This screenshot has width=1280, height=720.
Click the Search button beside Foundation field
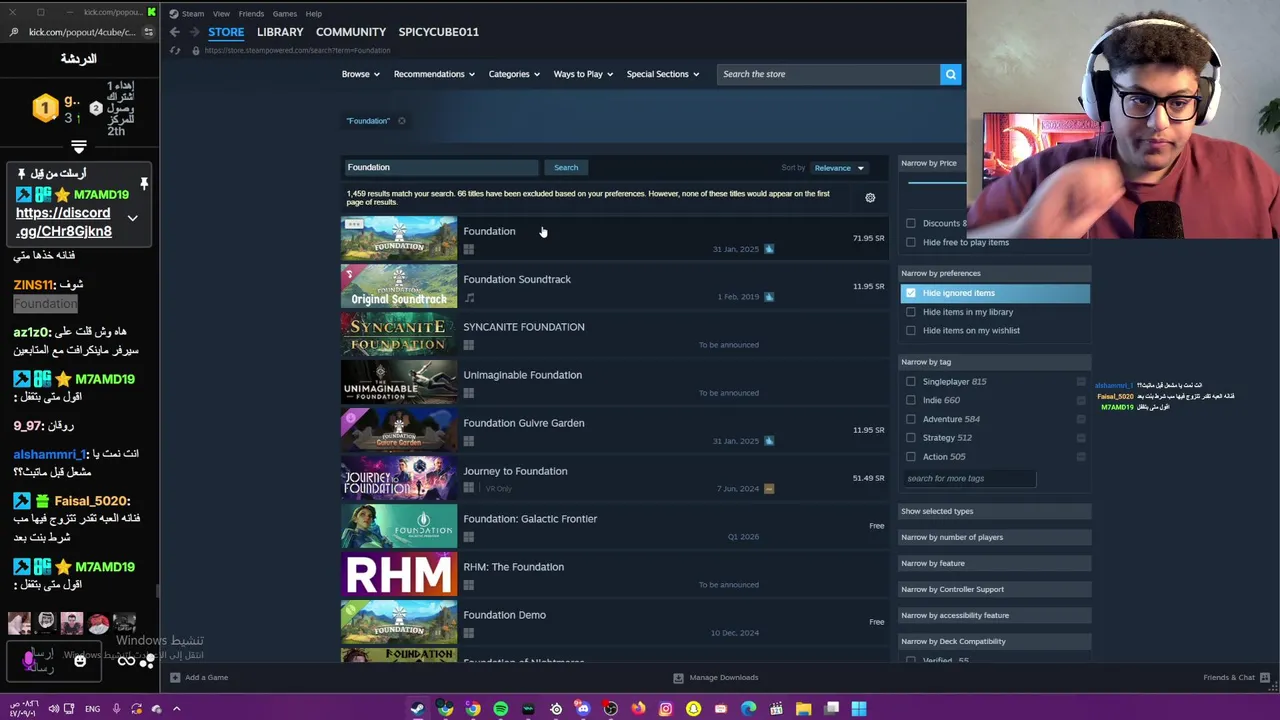566,168
